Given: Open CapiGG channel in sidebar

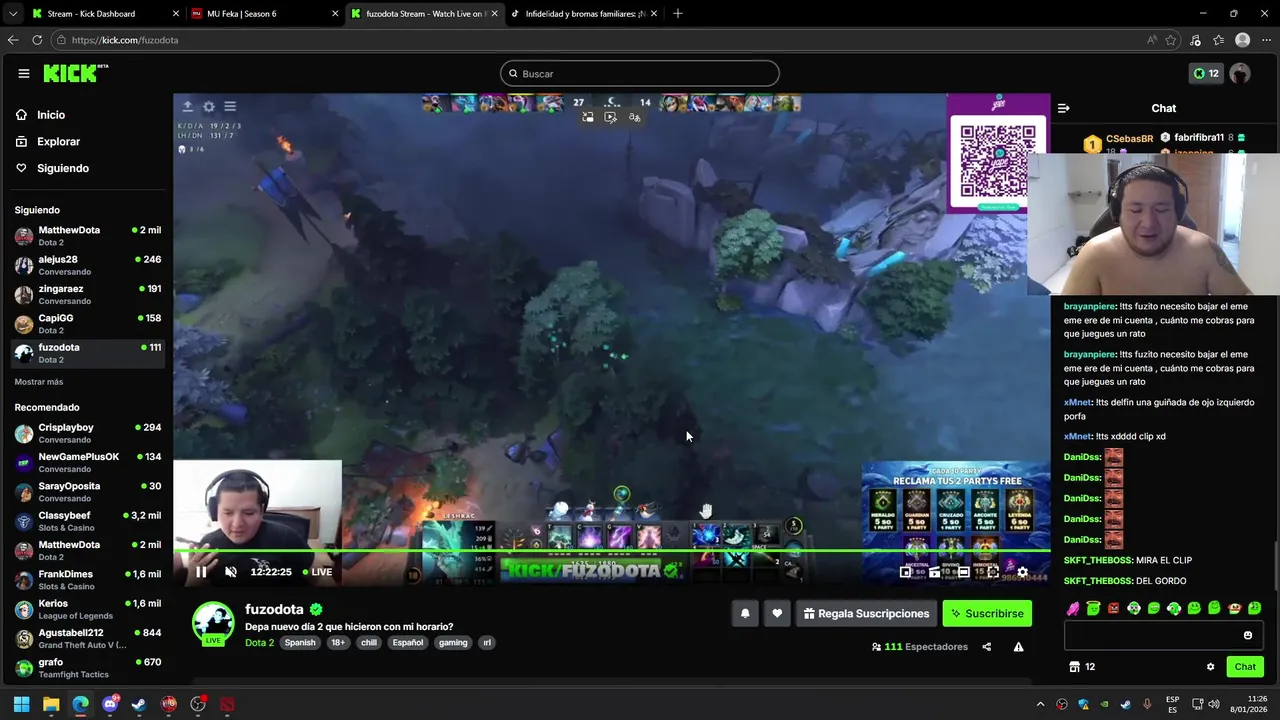Looking at the screenshot, I should pos(88,323).
